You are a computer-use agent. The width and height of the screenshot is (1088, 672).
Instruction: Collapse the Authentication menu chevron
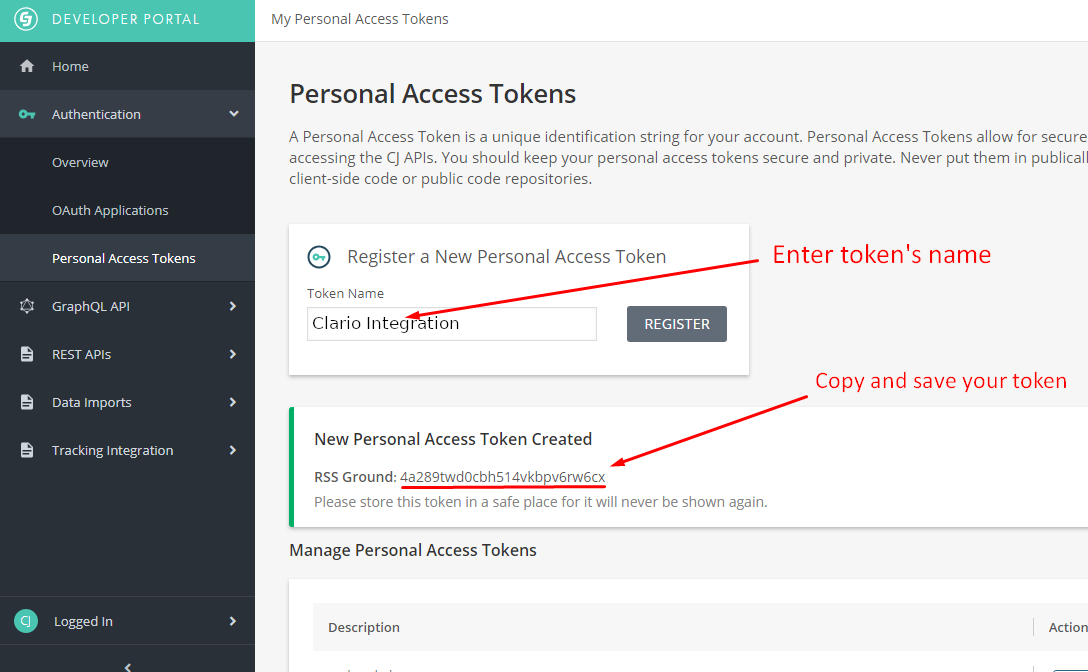tap(234, 113)
